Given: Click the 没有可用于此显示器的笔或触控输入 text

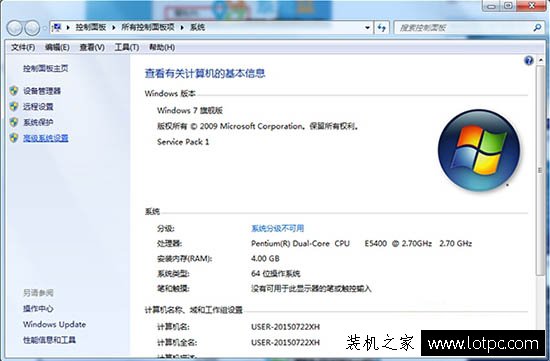Looking at the screenshot, I should click(x=311, y=289).
